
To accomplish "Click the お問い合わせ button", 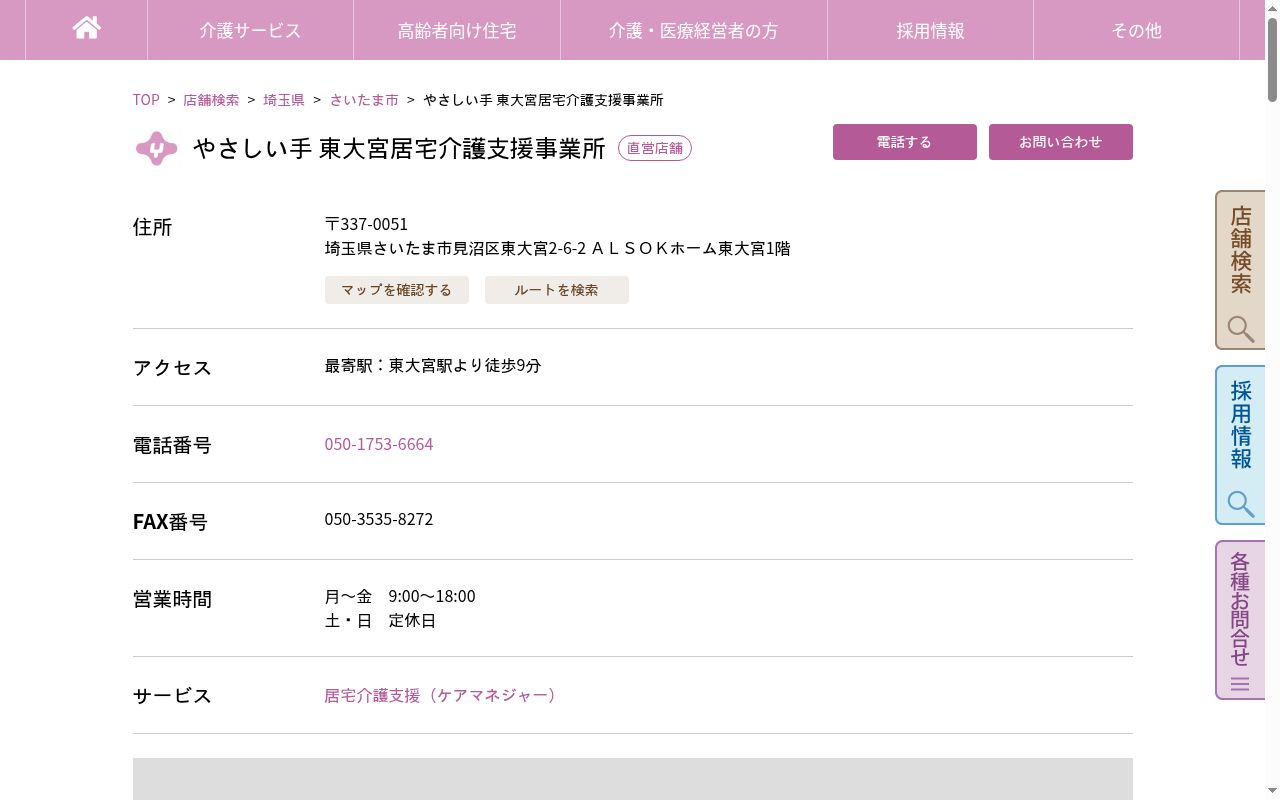I will click(1061, 142).
